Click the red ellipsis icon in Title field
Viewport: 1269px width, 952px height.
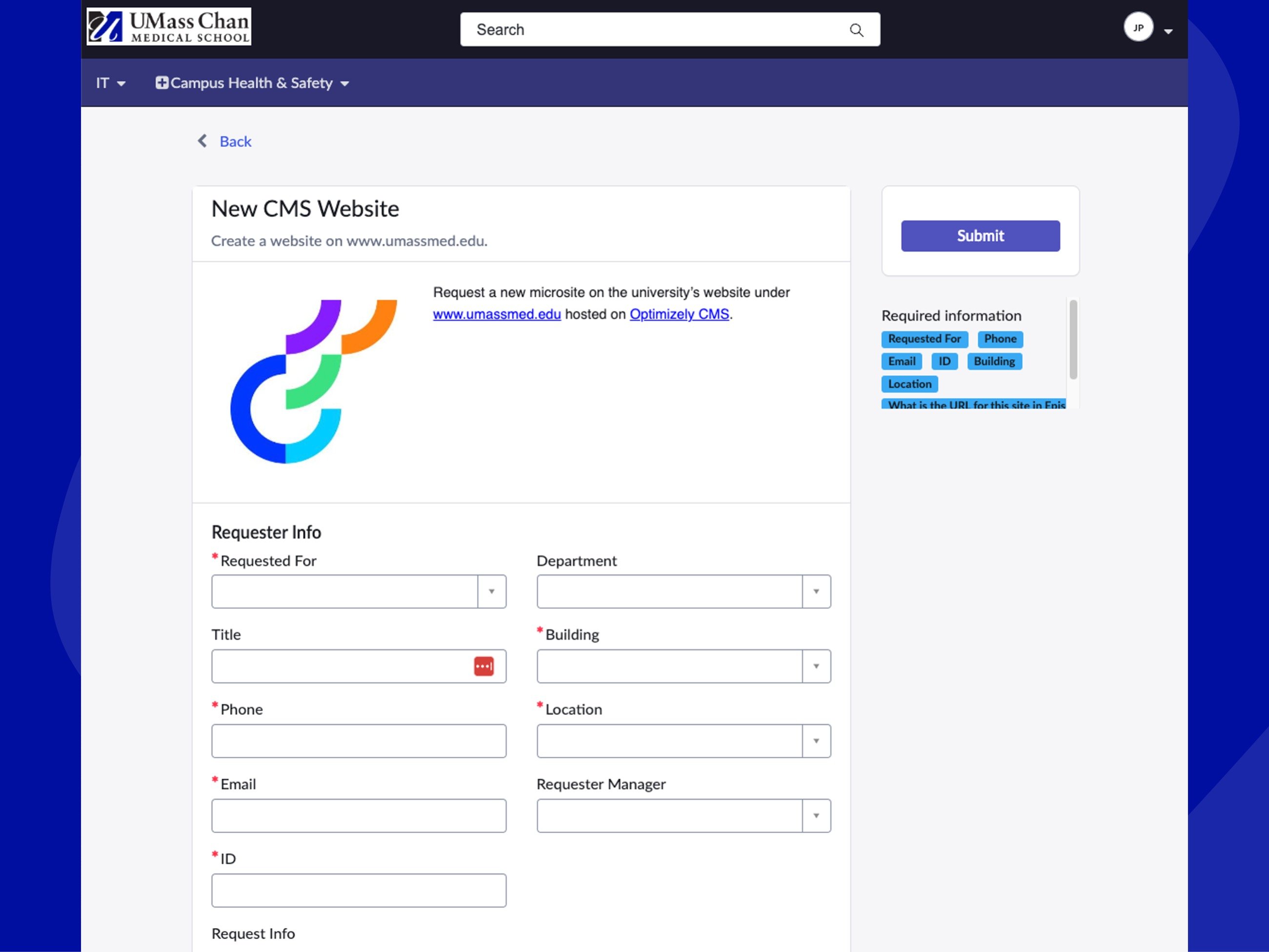(484, 665)
